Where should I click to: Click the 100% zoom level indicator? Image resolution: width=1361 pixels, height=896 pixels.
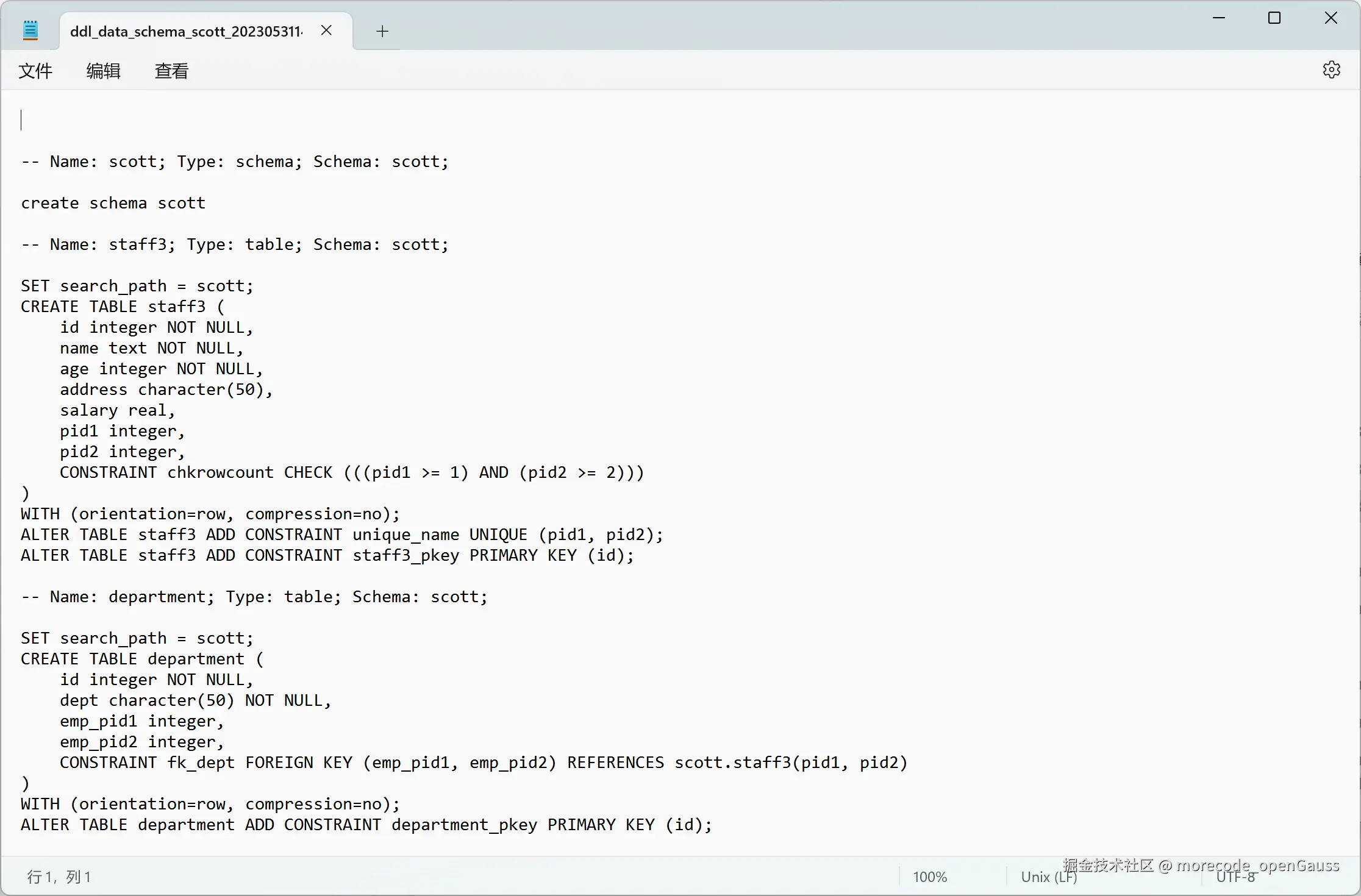point(929,876)
